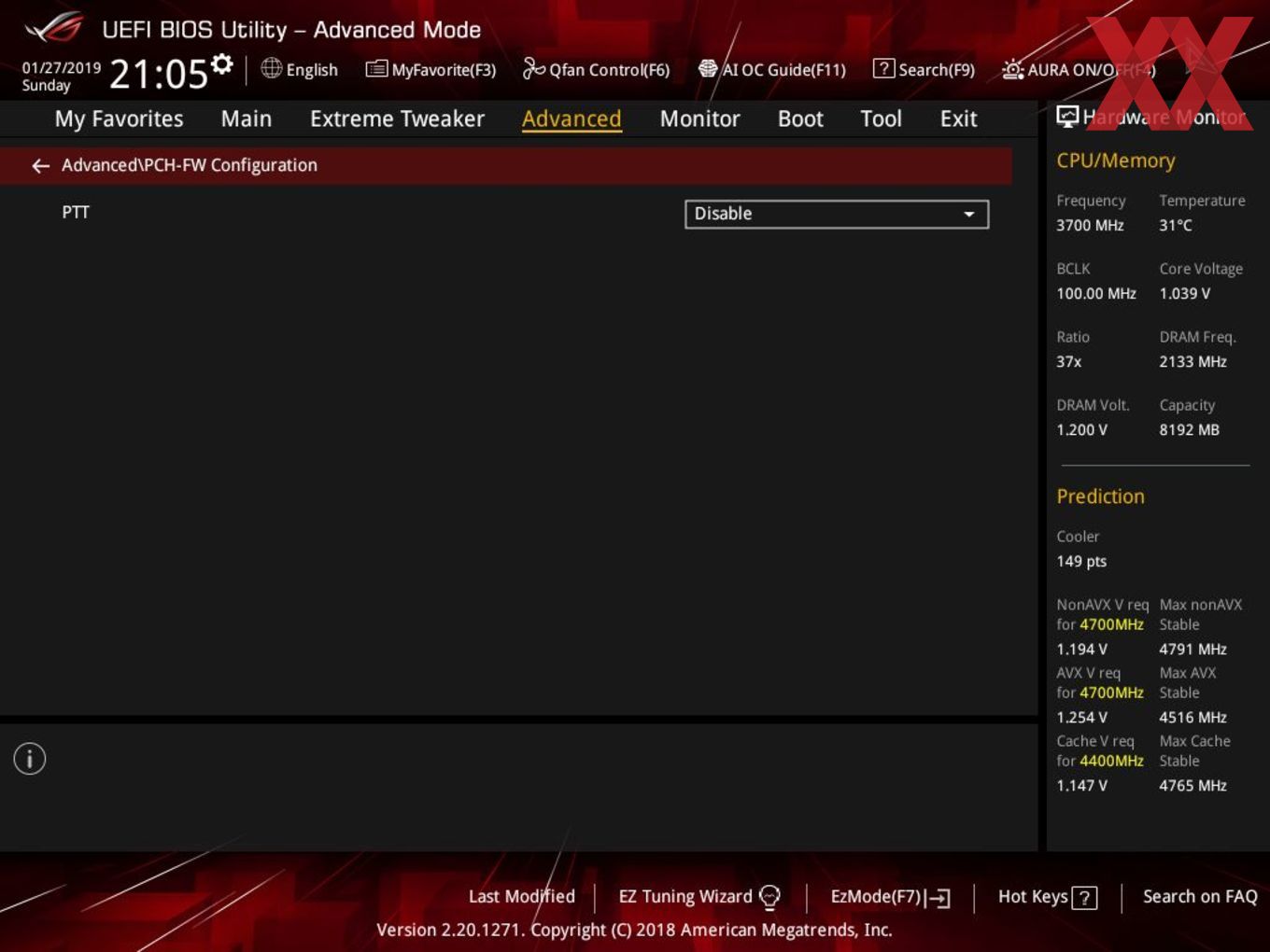Screen dimensions: 1270x952
Task: Click the 1.147 V cache voltage
Action: click(1081, 785)
